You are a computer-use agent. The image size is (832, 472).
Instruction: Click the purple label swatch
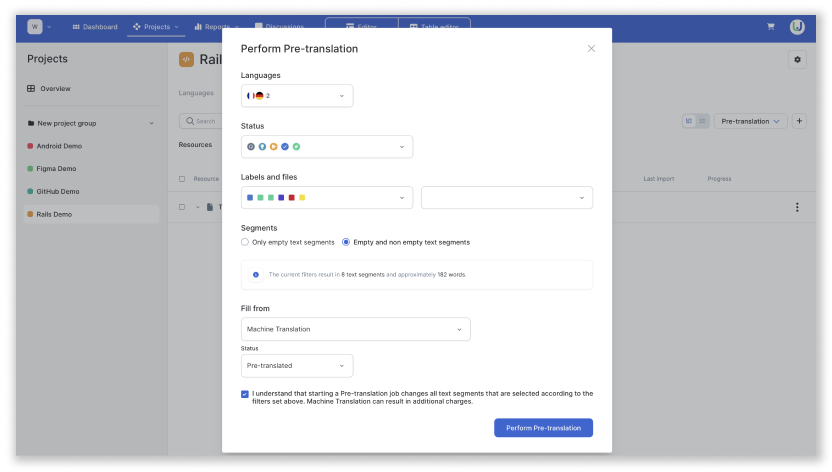point(281,198)
